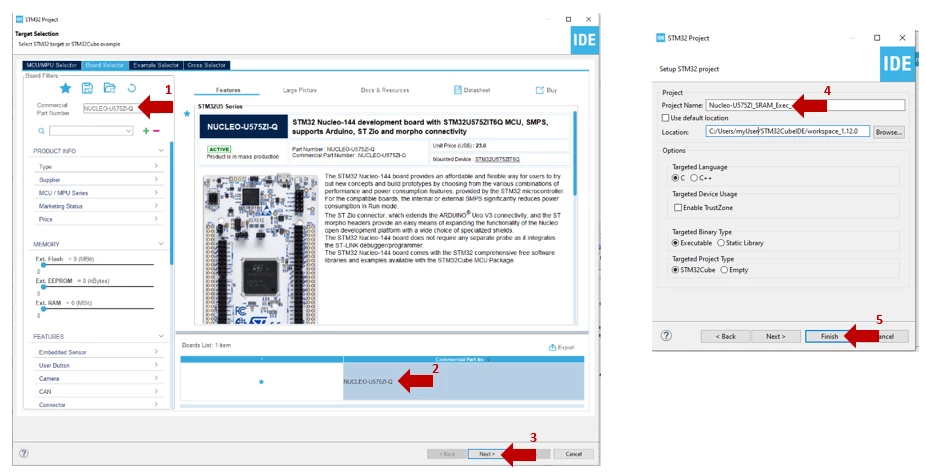
Task: Click the reset filters circular arrow icon
Action: (132, 89)
